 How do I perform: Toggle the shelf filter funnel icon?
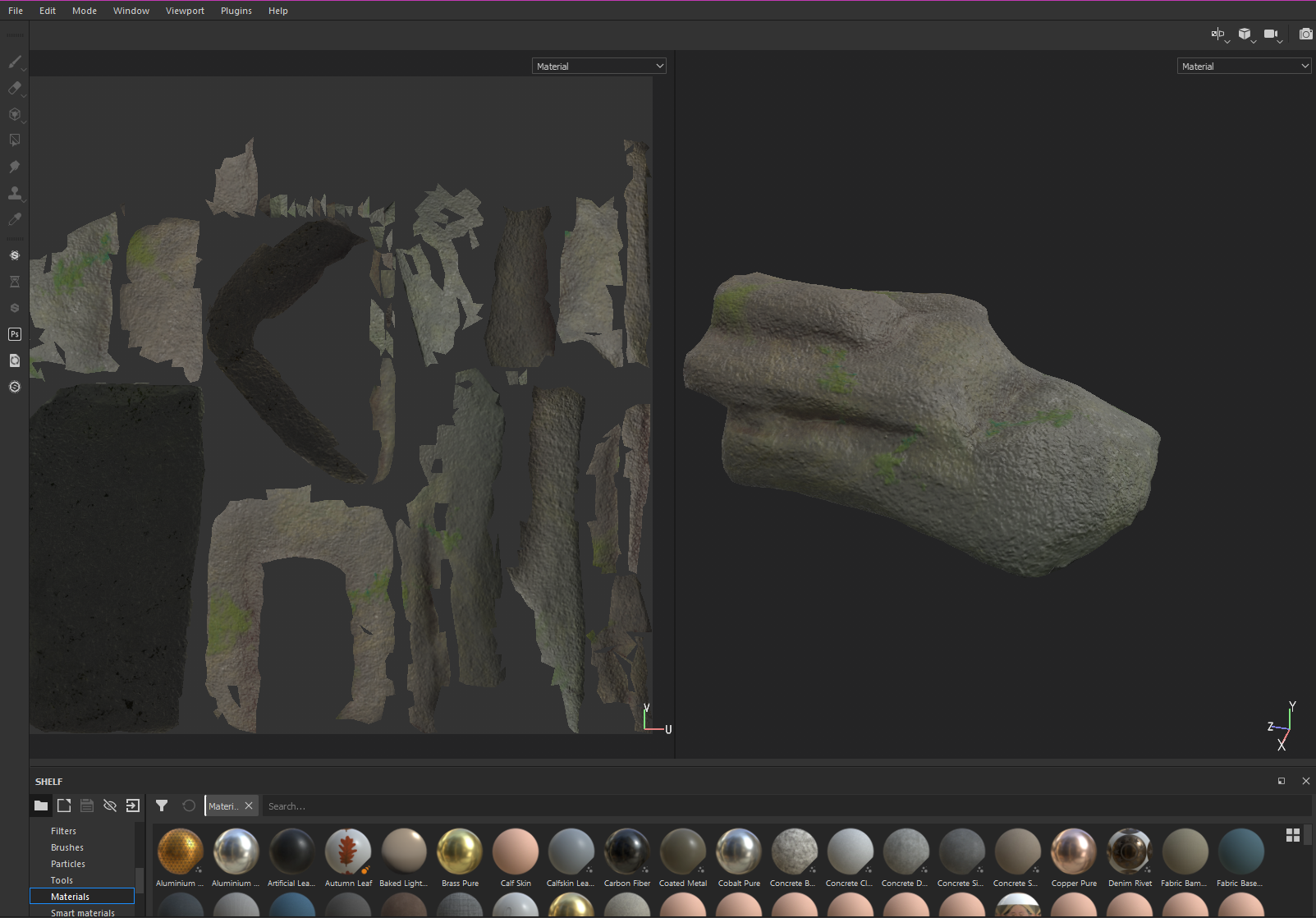click(162, 806)
